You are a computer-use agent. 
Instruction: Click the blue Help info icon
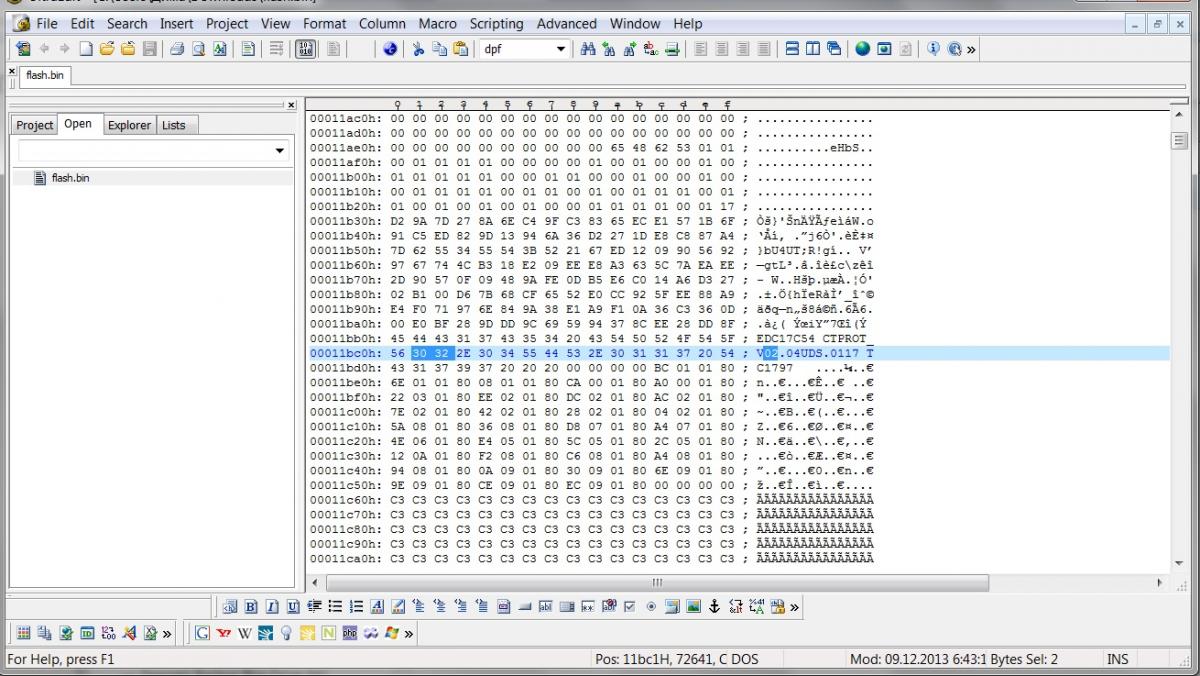click(x=933, y=48)
